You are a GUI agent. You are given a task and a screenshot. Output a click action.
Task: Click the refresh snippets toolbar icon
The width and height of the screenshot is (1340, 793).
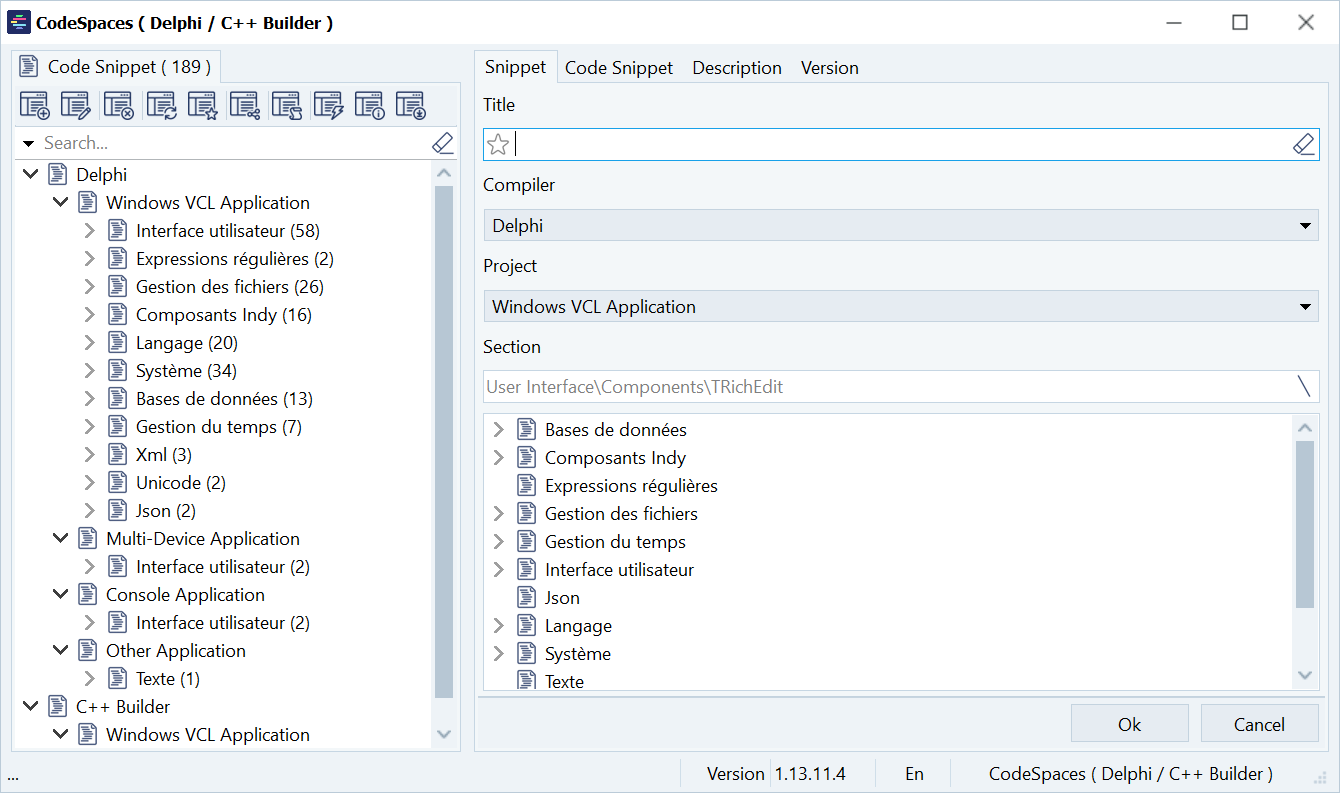pyautogui.click(x=161, y=105)
